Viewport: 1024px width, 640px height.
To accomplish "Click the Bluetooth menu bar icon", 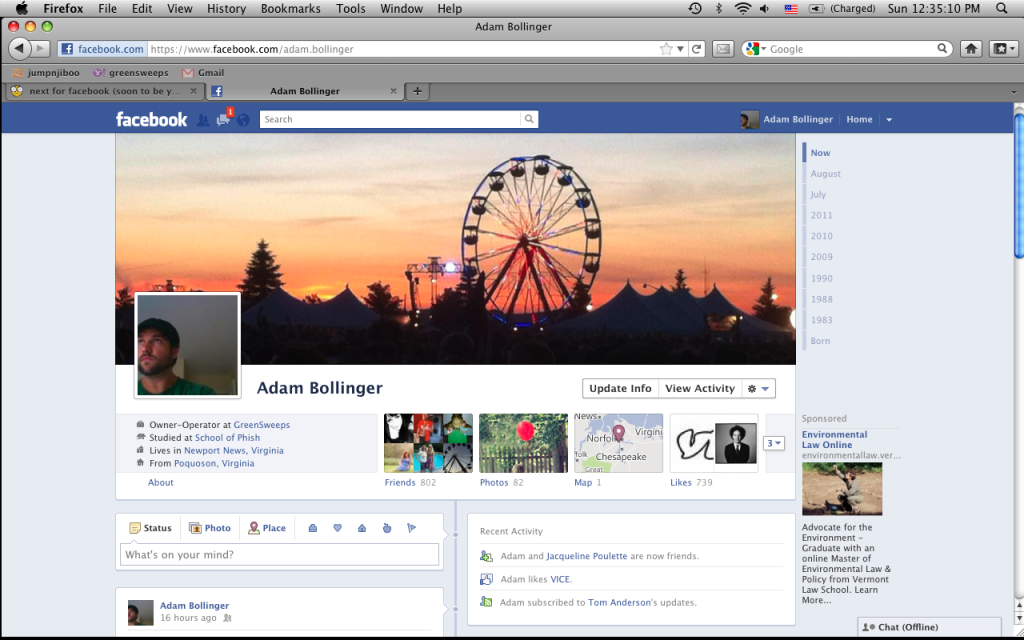I will tap(719, 8).
